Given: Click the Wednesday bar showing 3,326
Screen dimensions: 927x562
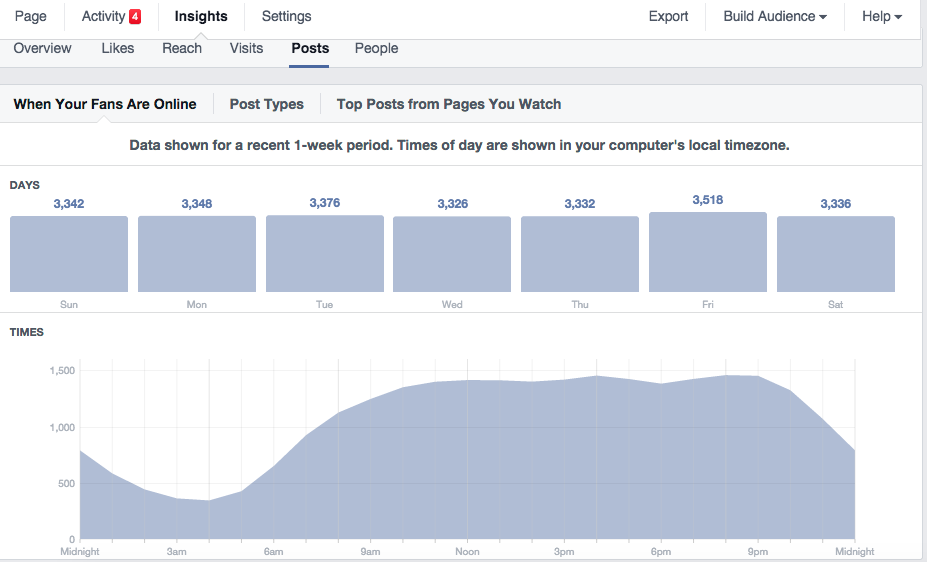Looking at the screenshot, I should click(x=452, y=254).
